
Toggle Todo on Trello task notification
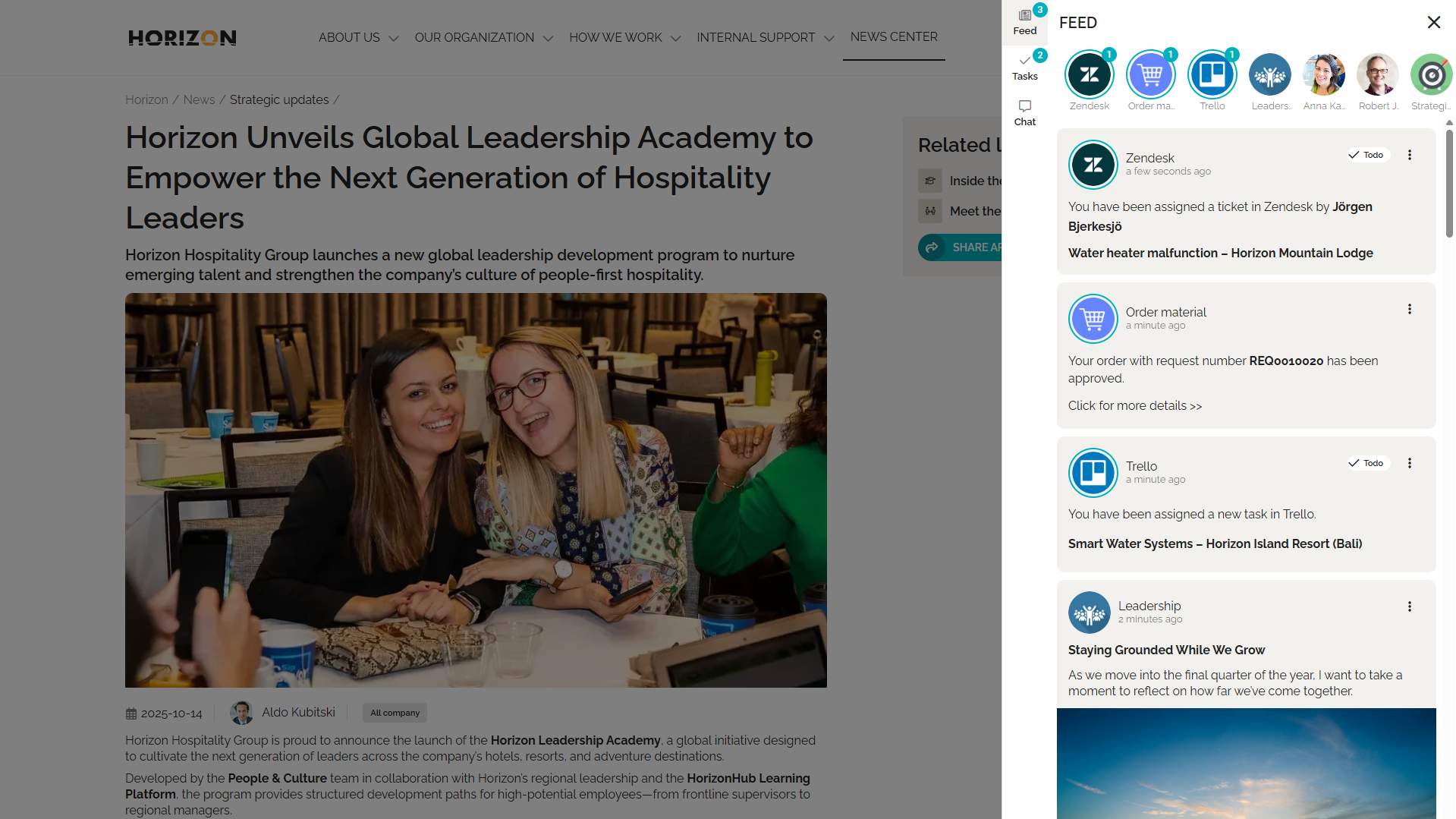(x=1366, y=463)
